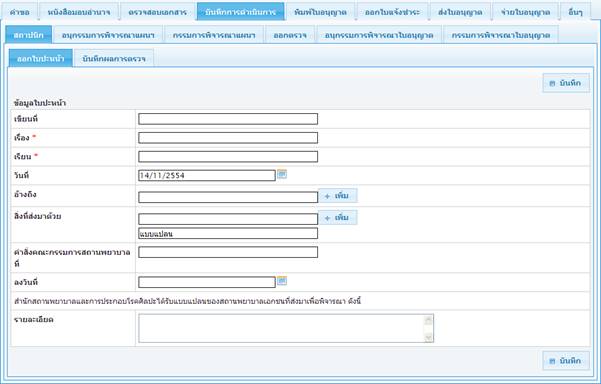Click the textarea scroll-up arrow in รายละเอียด
The image size is (601, 384).
(x=429, y=320)
